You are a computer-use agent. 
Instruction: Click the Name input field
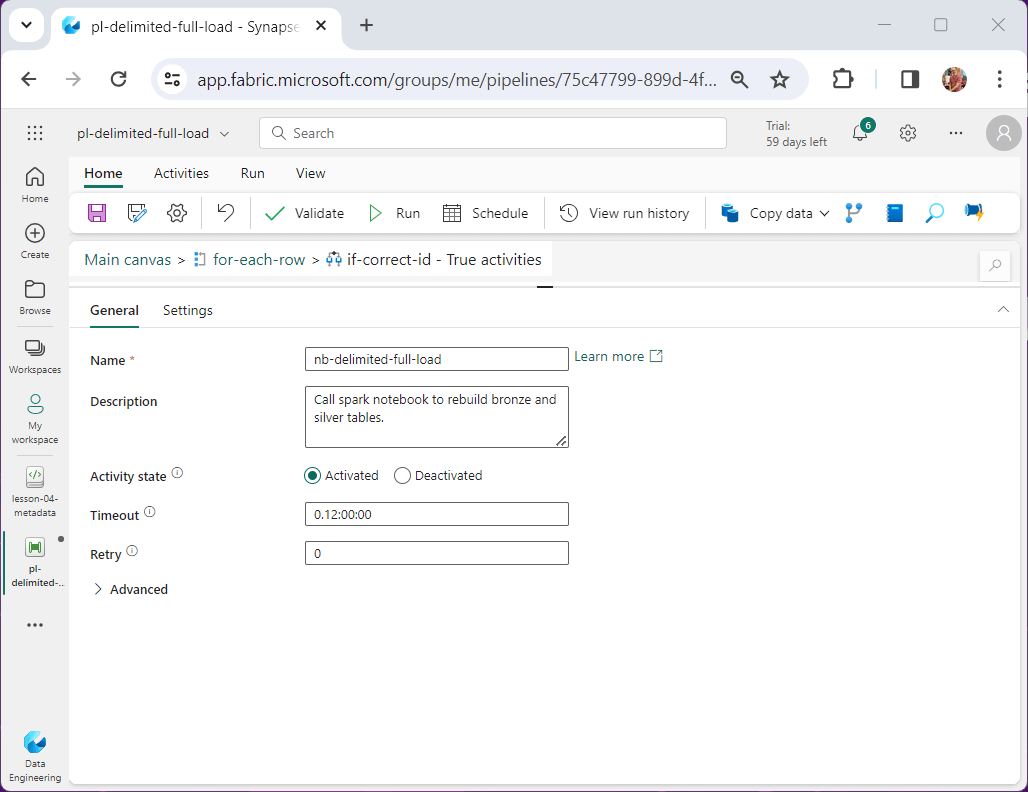pos(437,359)
